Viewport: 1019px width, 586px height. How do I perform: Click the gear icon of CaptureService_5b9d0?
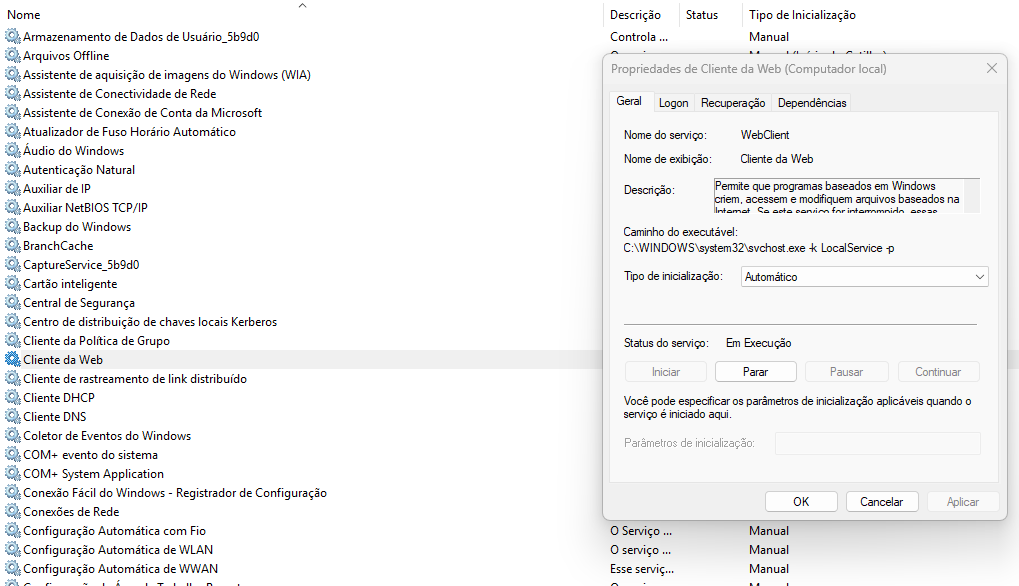pos(12,265)
